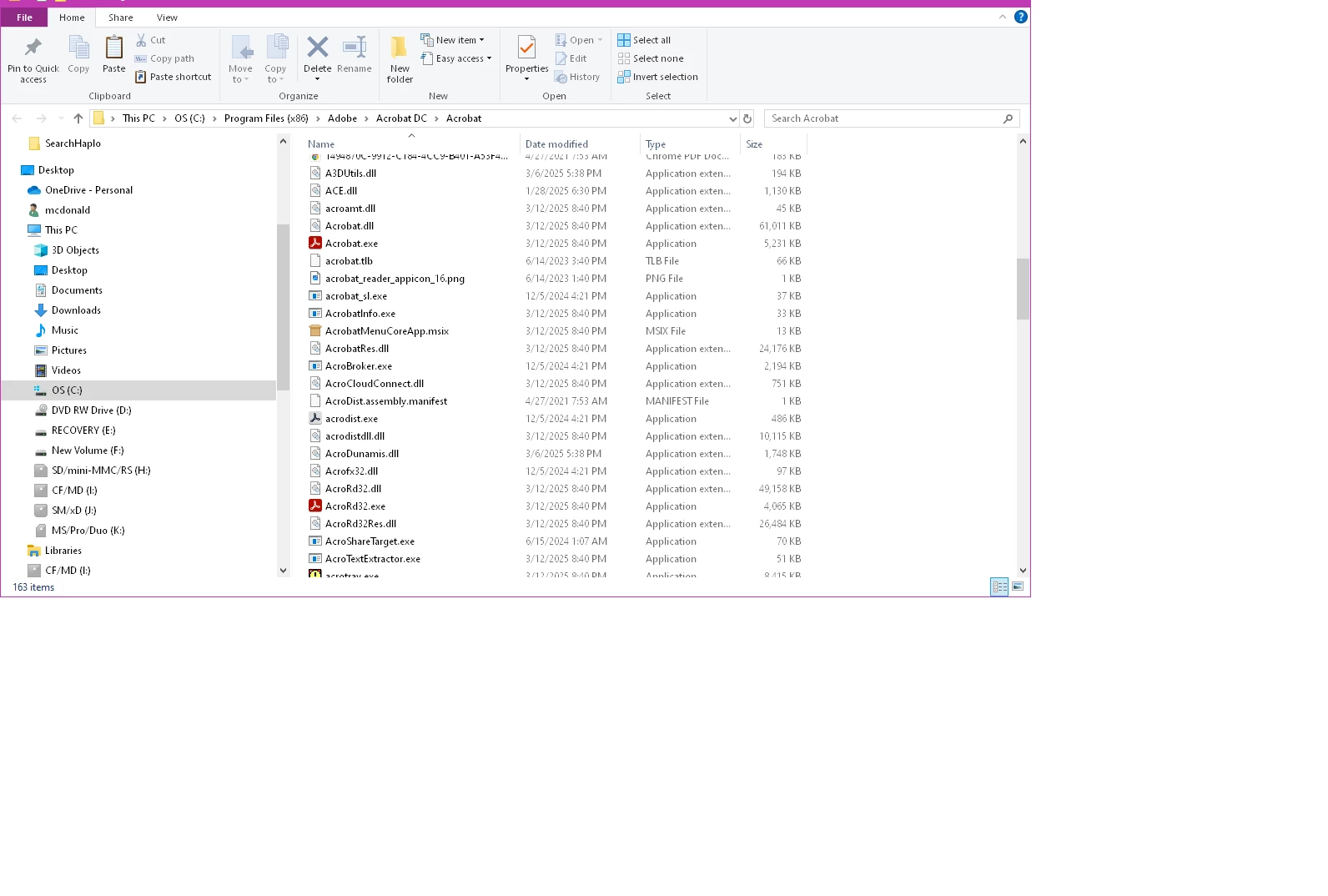This screenshot has height=896, width=1328.
Task: Select the Acrobat.exe file icon
Action: click(315, 243)
